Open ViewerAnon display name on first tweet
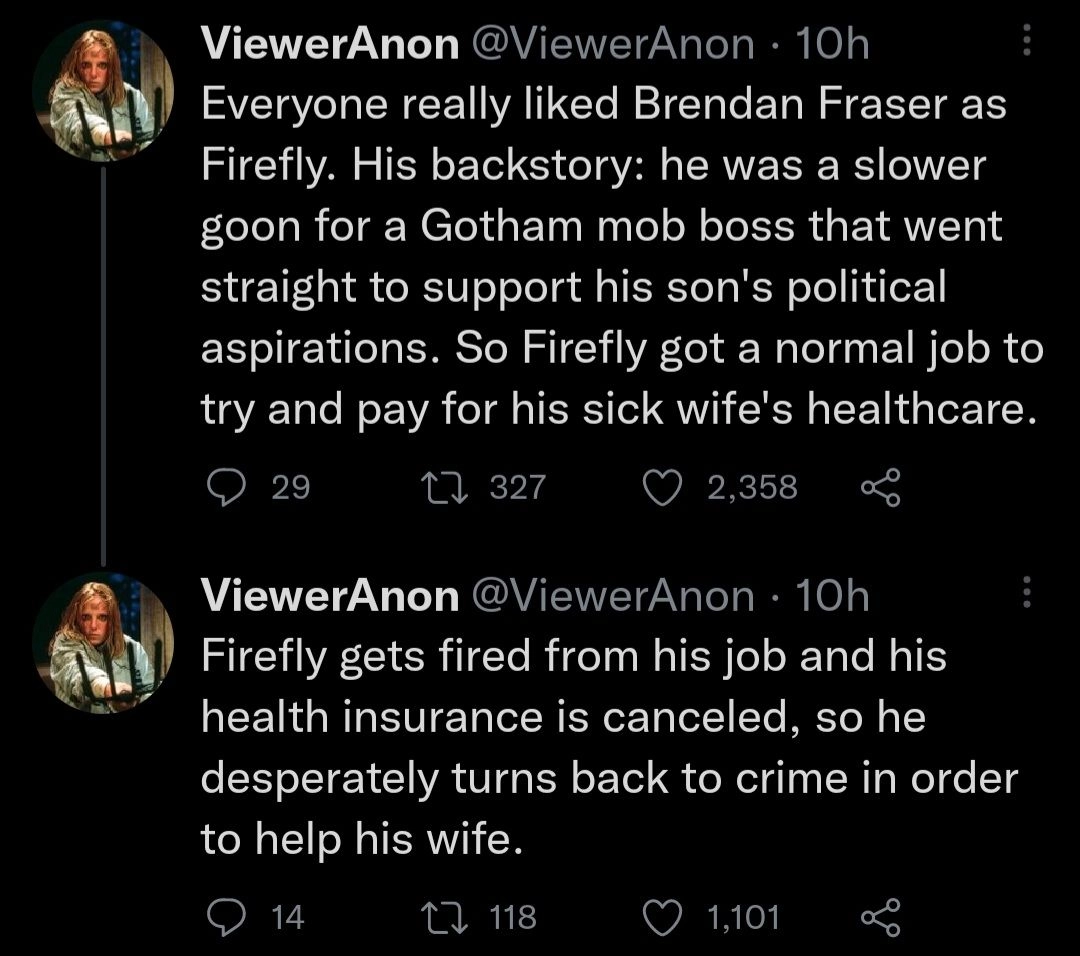Screen dimensions: 1080x956 click(329, 45)
